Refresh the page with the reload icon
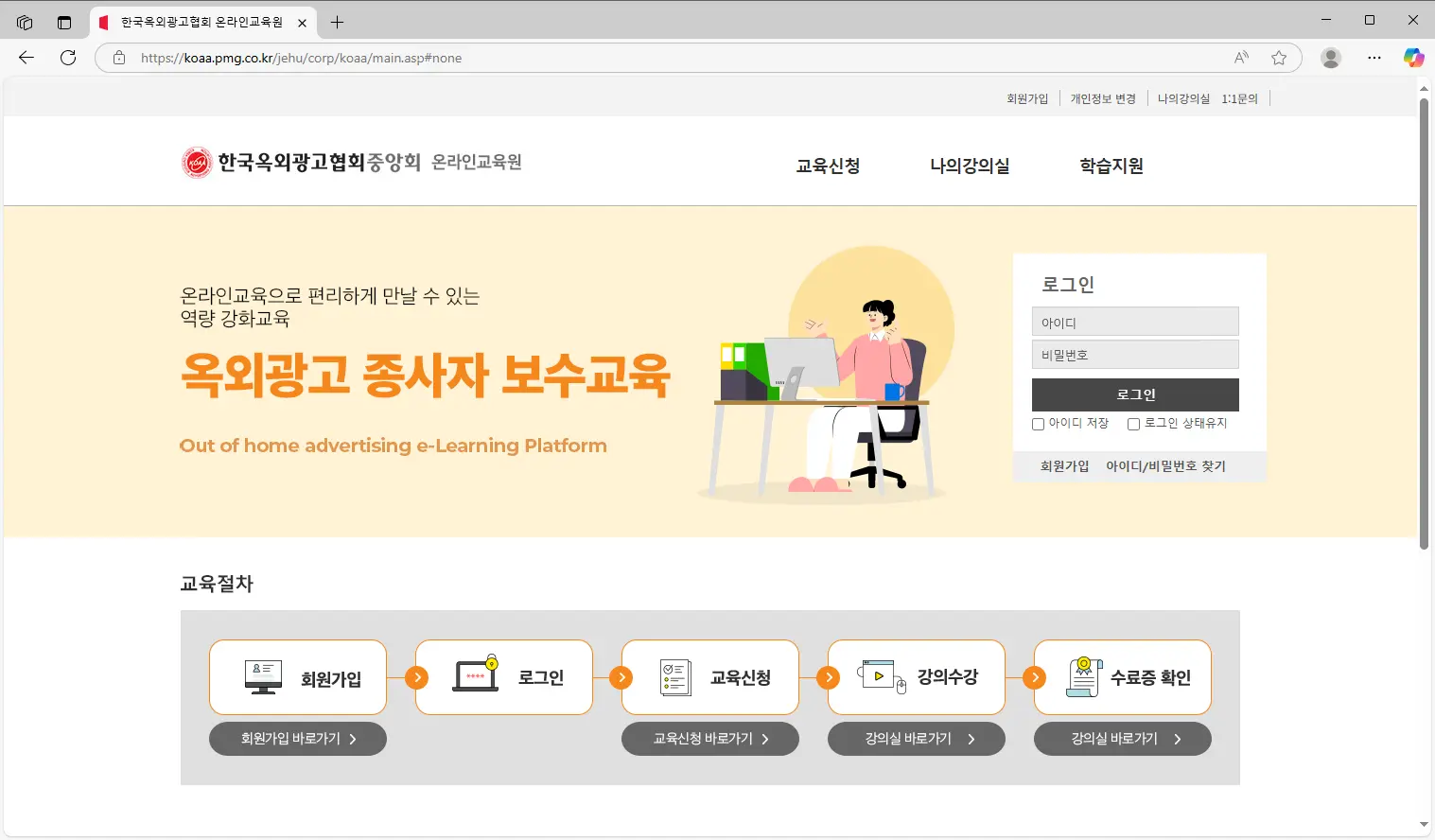Viewport: 1435px width, 840px height. click(67, 58)
